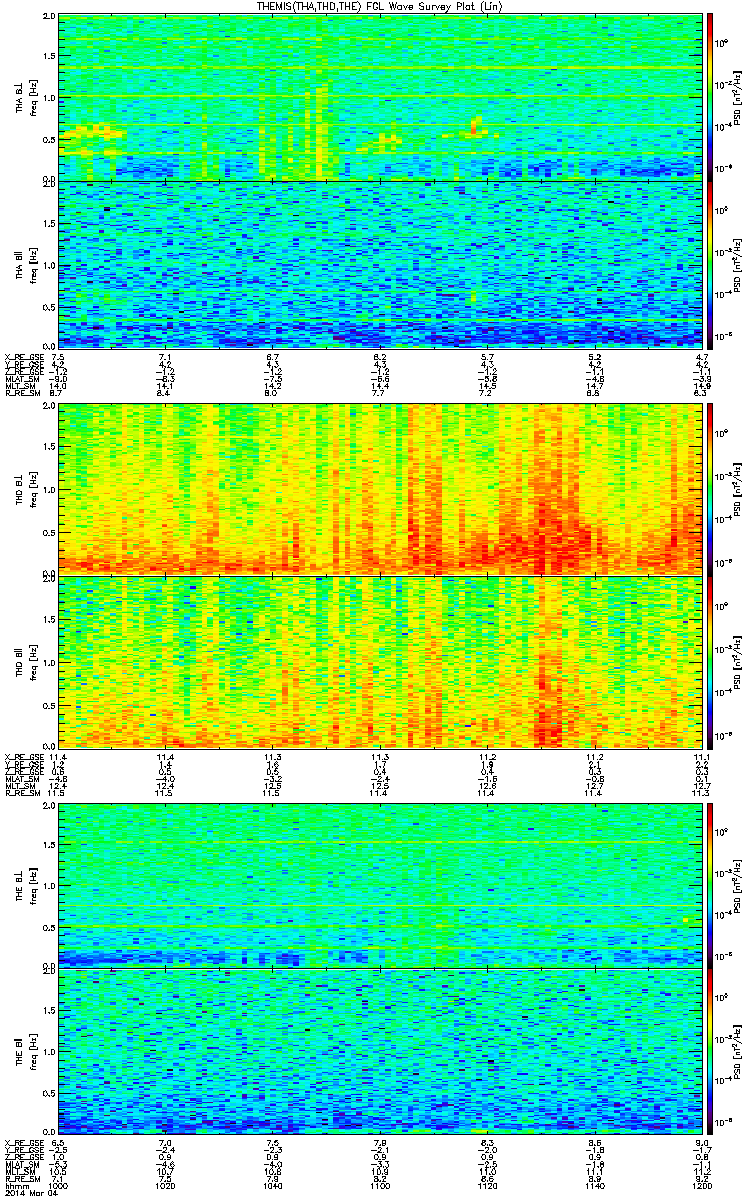The width and height of the screenshot is (750, 1200).
Task: Click the THA B-parallel spectrogram panel
Action: (x=378, y=264)
